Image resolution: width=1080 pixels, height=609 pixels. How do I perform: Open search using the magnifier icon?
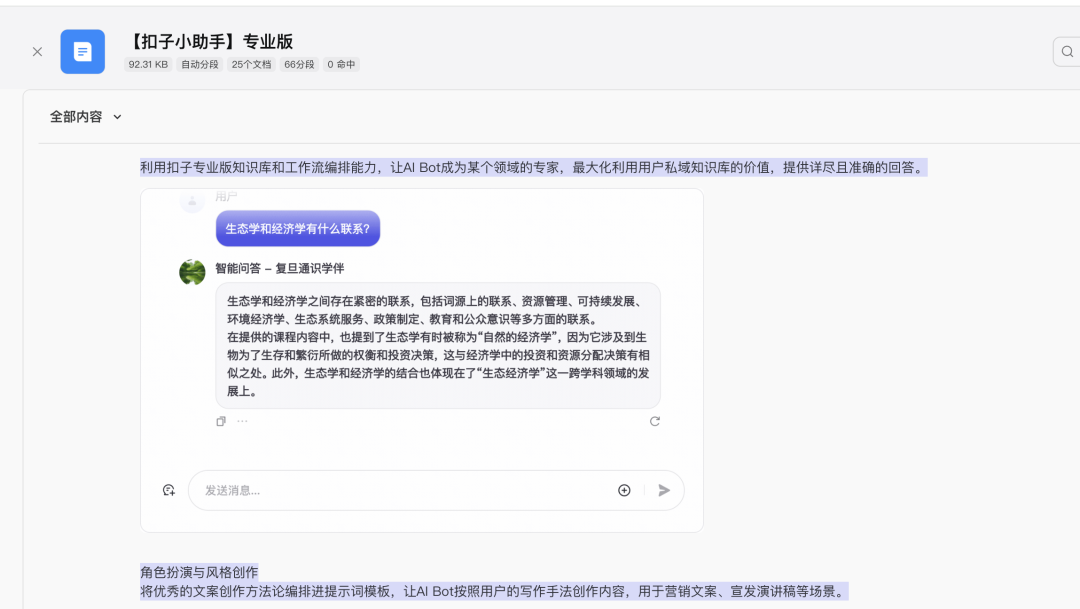point(1066,52)
